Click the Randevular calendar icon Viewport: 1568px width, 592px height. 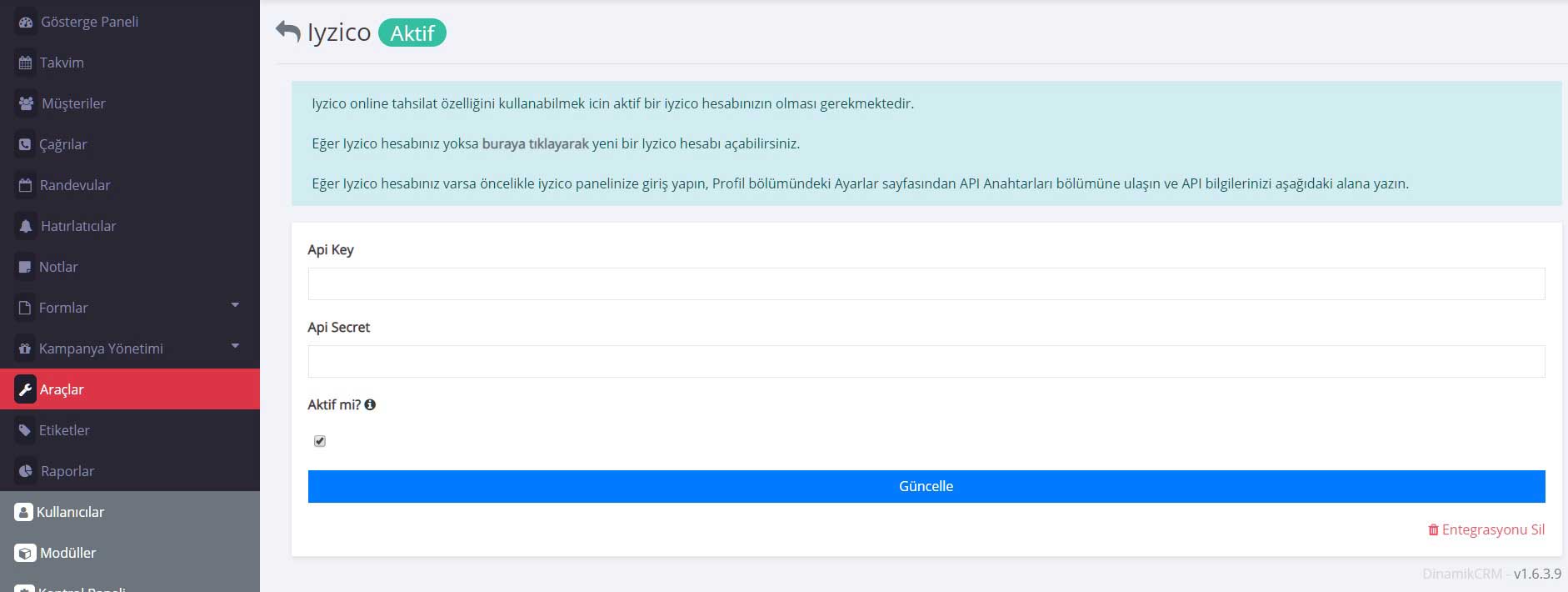point(25,185)
